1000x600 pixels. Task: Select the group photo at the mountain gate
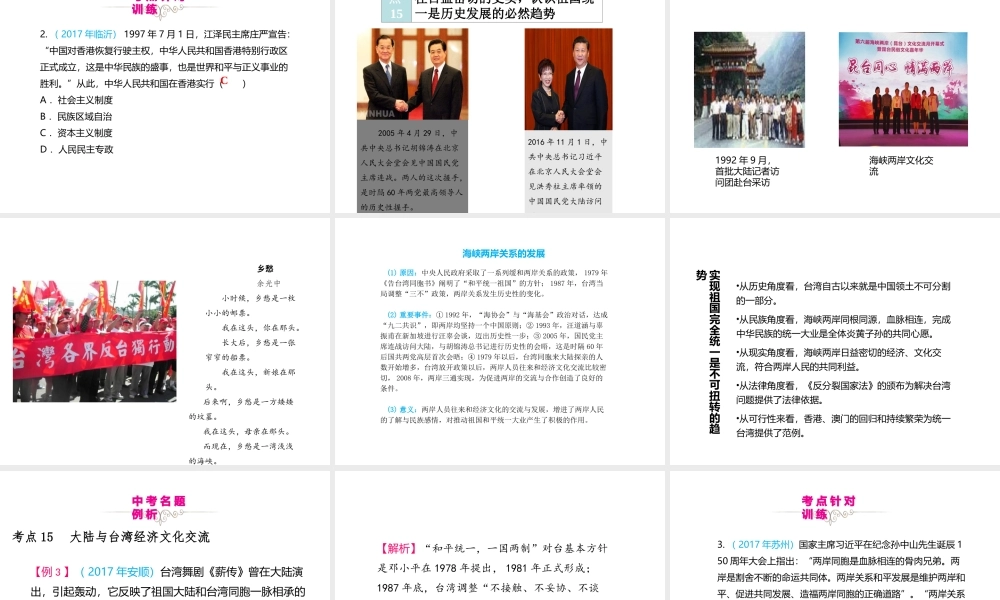(749, 90)
